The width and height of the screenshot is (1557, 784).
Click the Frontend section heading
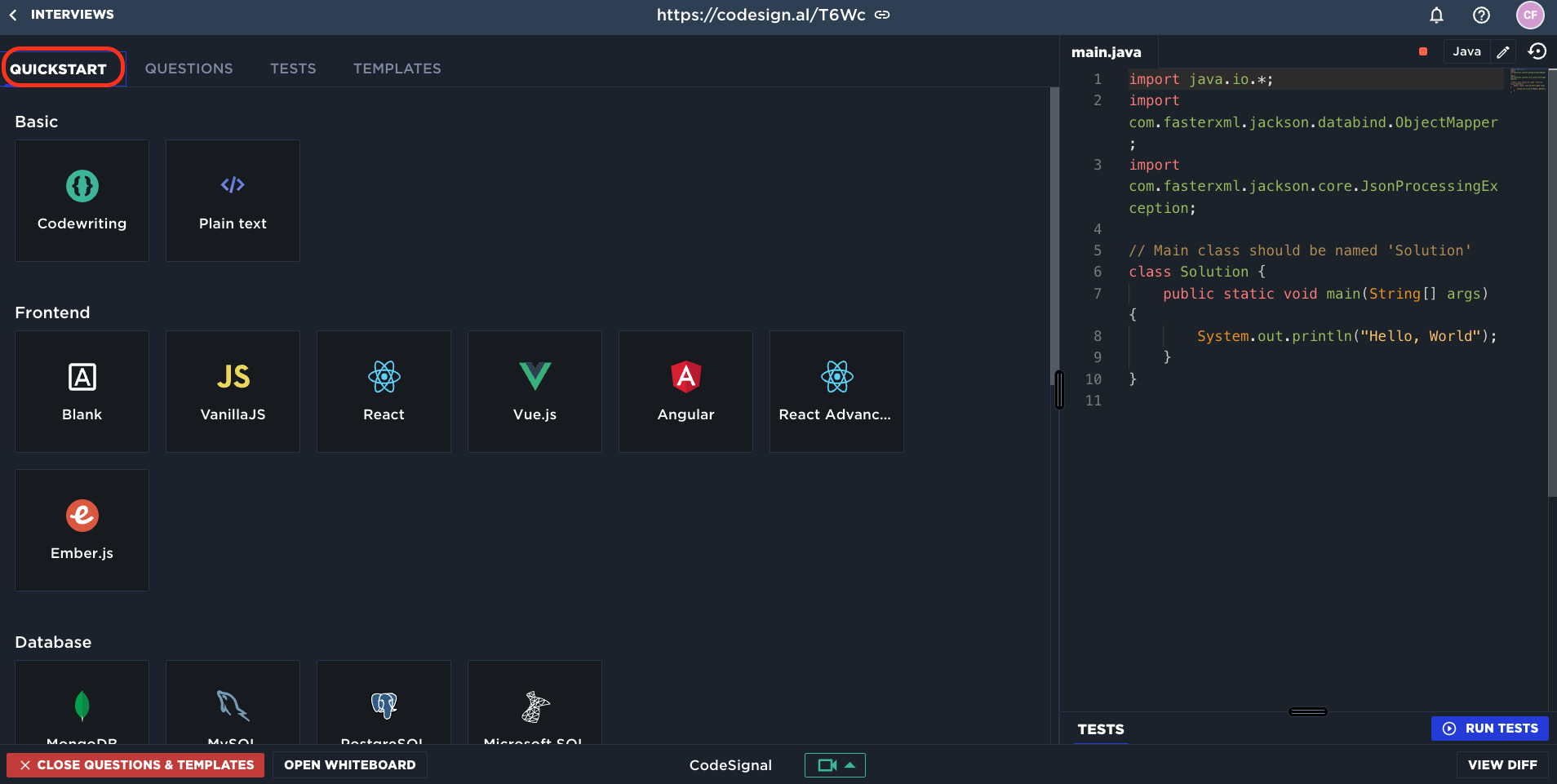click(x=52, y=312)
